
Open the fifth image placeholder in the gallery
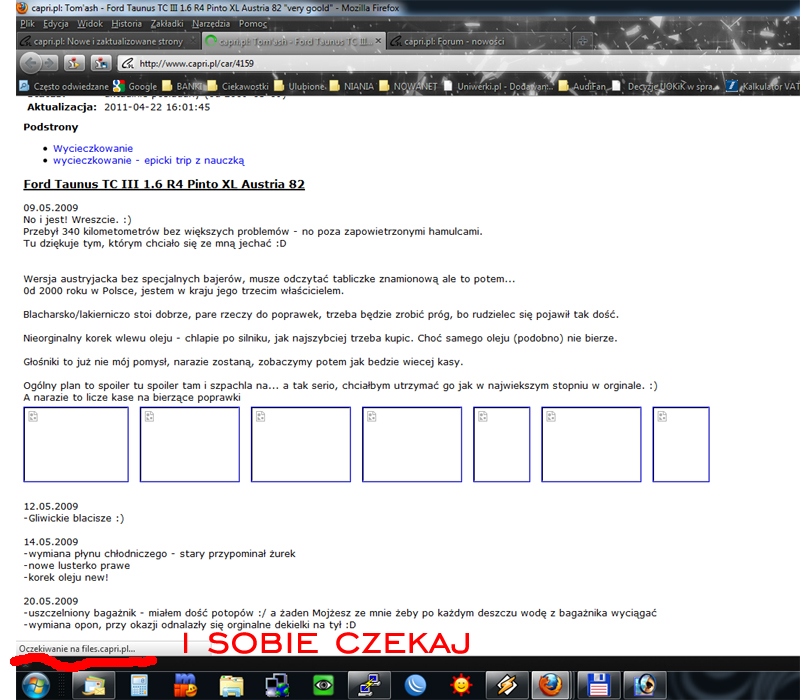tap(502, 444)
